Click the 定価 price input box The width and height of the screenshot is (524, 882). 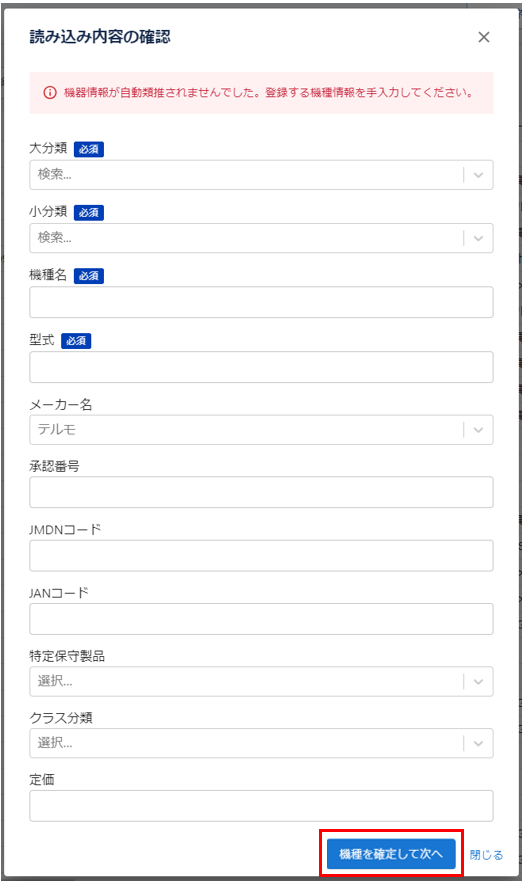(x=261, y=806)
